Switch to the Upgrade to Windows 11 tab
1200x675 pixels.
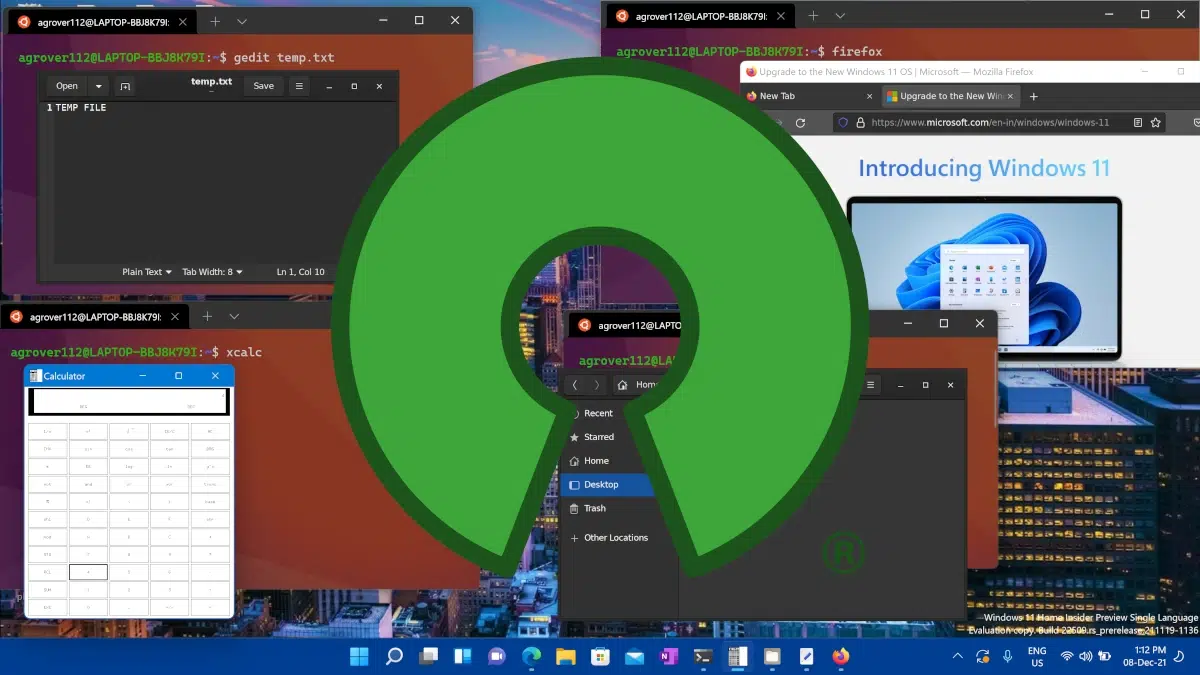tap(950, 96)
